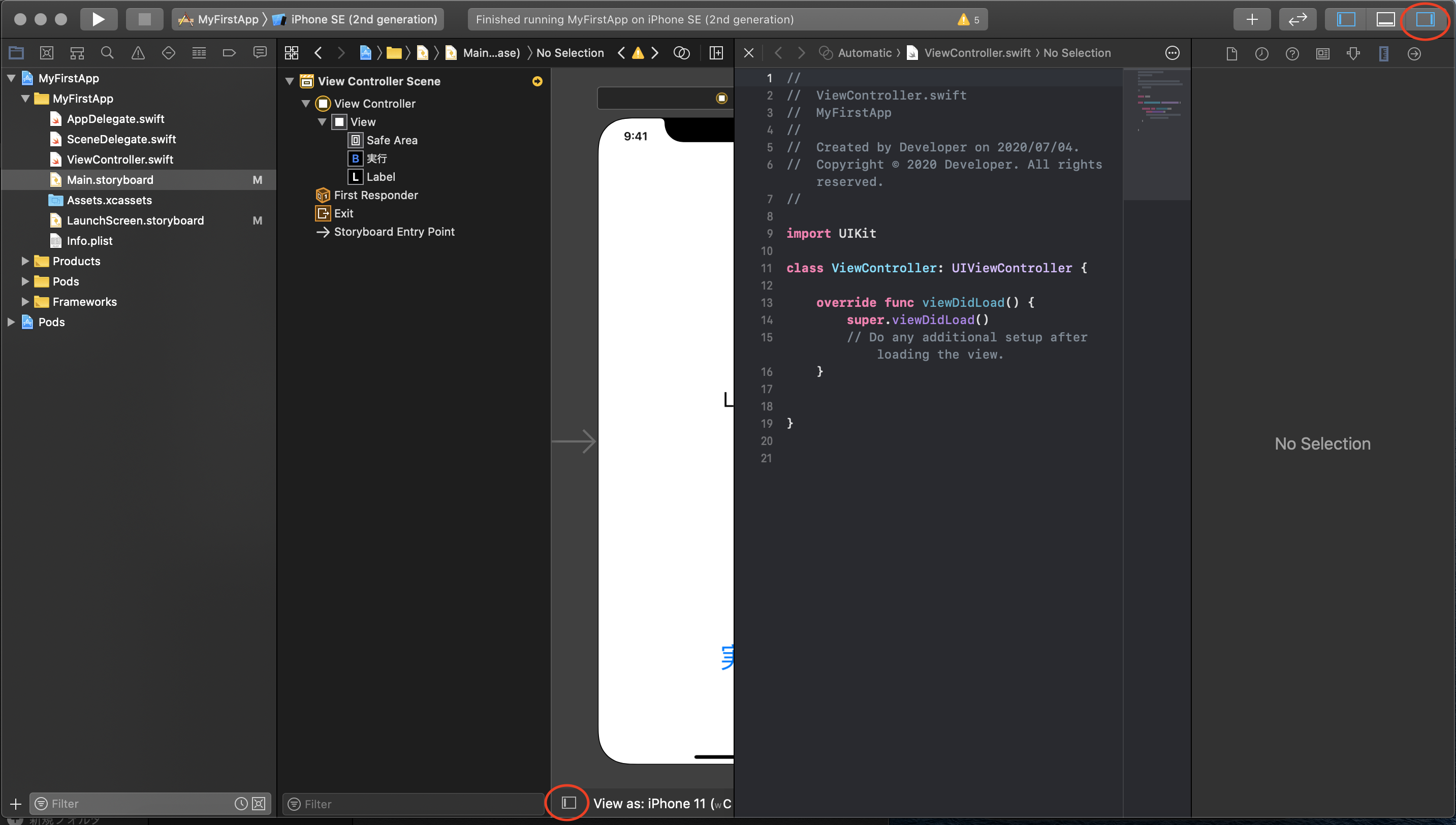This screenshot has height=825, width=1456.
Task: Open the issue navigator warning icon
Action: 138,53
